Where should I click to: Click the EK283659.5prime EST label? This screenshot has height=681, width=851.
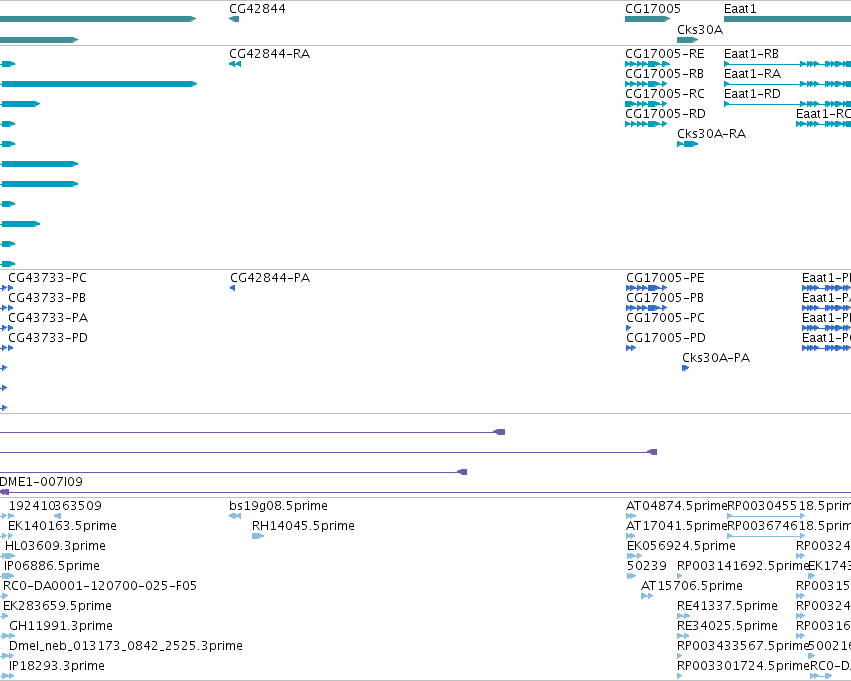tap(58, 606)
